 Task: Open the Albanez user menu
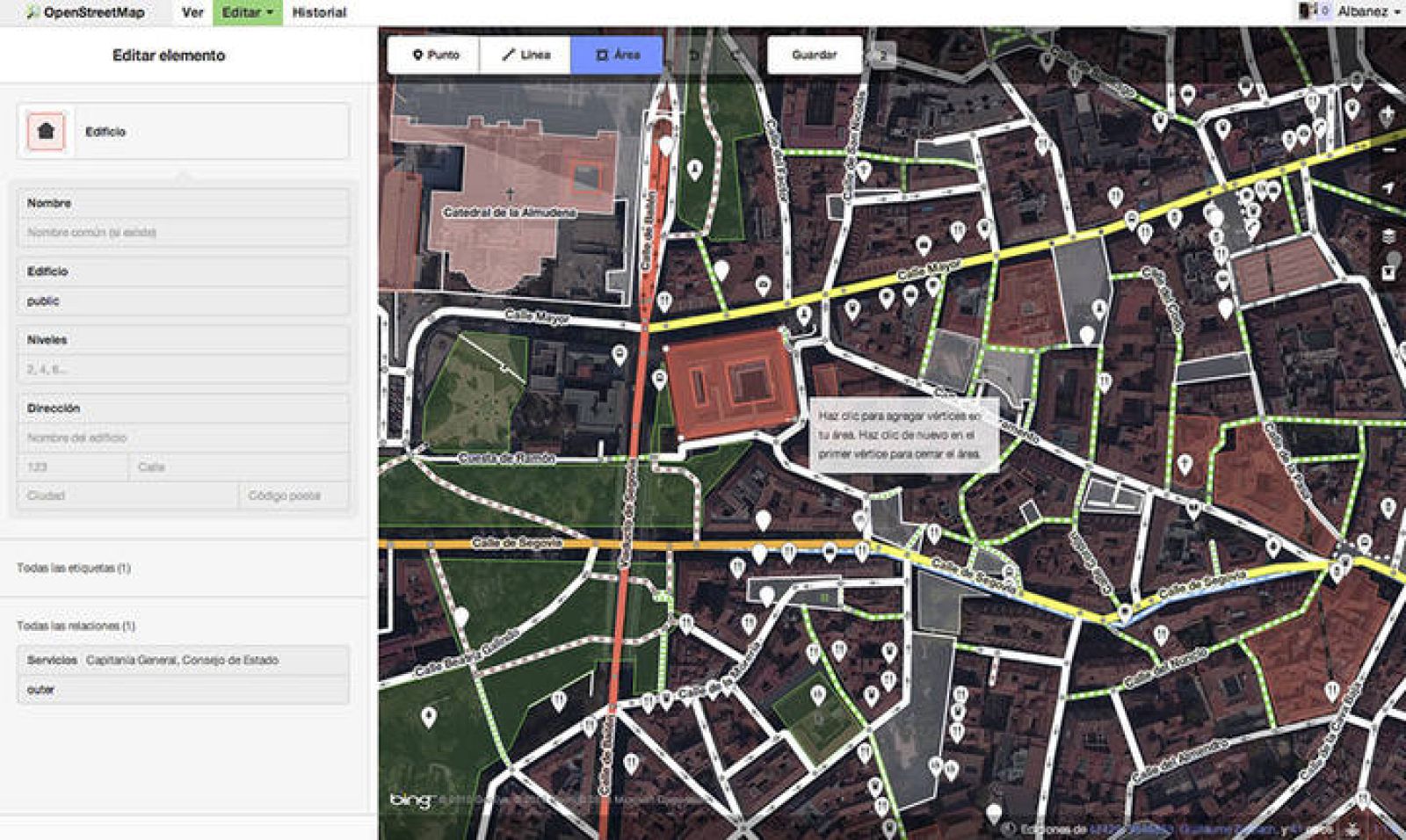point(1363,12)
